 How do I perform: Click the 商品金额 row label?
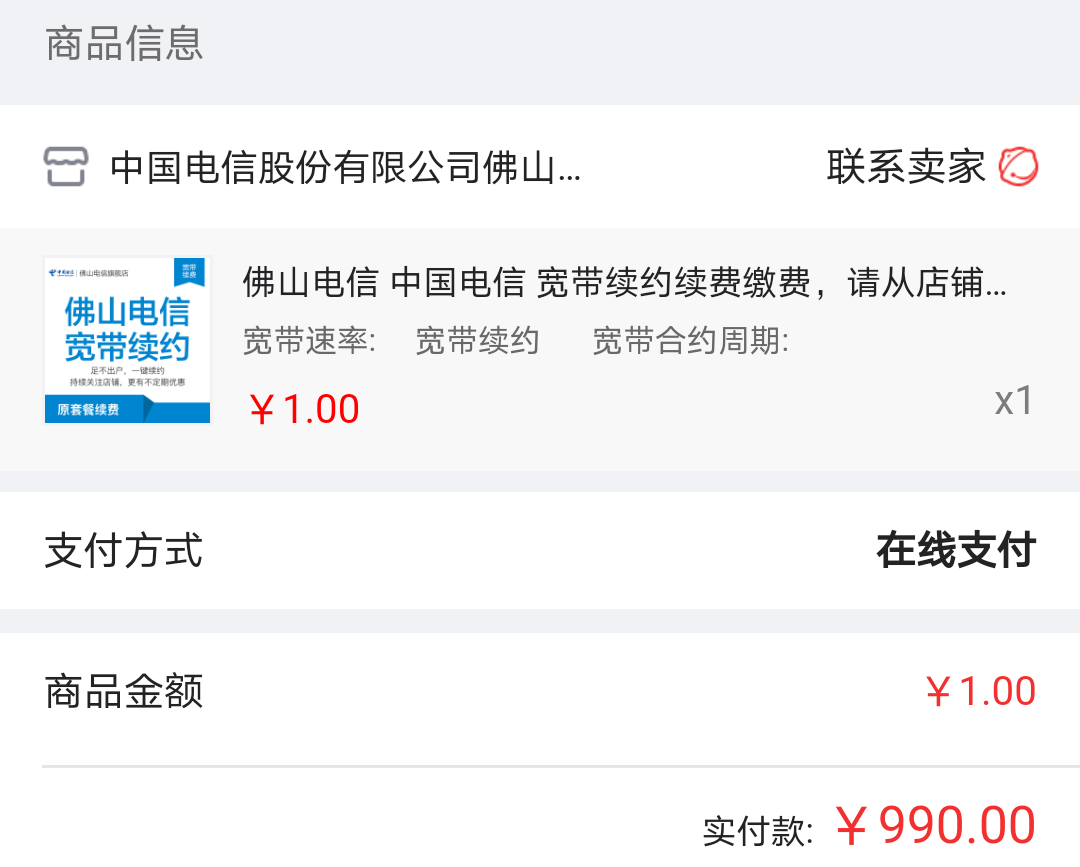pos(124,691)
